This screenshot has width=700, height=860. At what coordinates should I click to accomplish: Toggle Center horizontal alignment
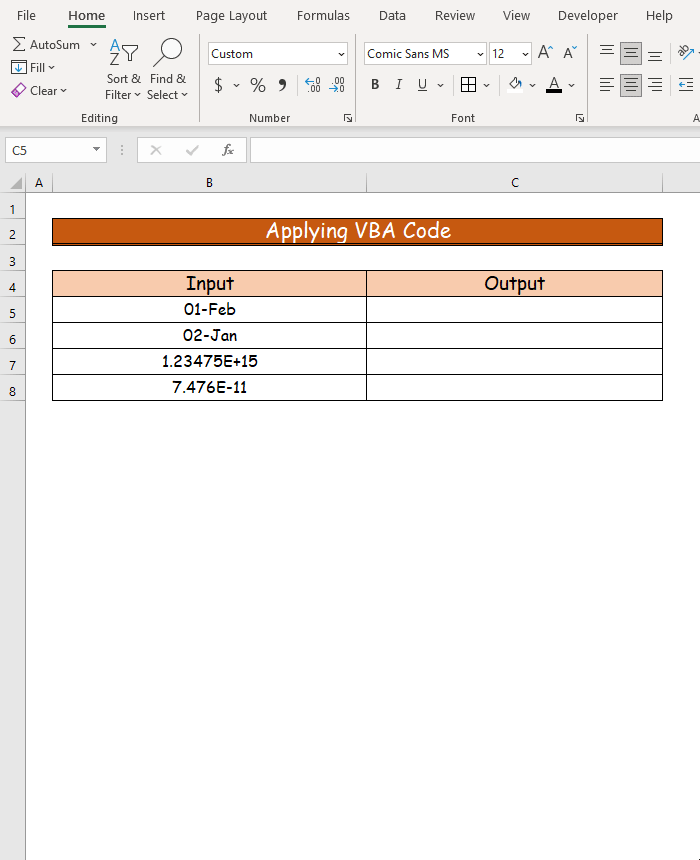pos(631,85)
